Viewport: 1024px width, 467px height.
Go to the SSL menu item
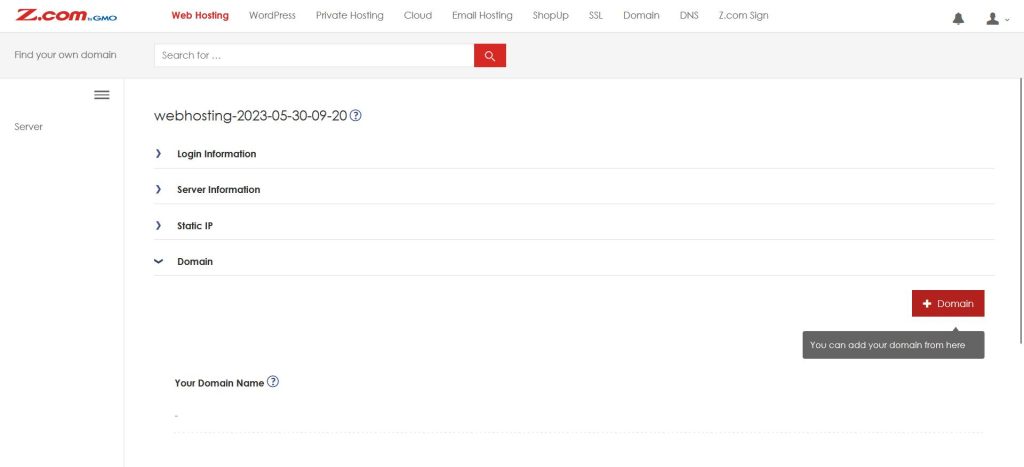pos(596,16)
